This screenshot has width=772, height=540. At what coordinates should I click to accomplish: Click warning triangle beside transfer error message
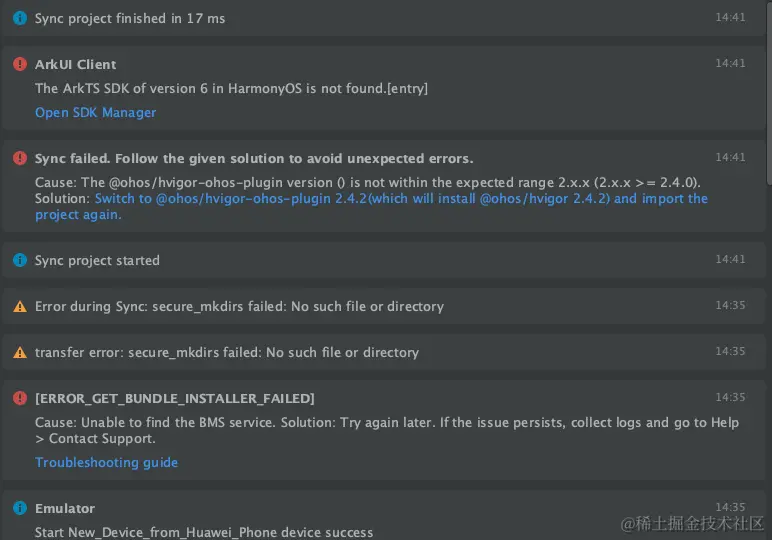pos(20,352)
